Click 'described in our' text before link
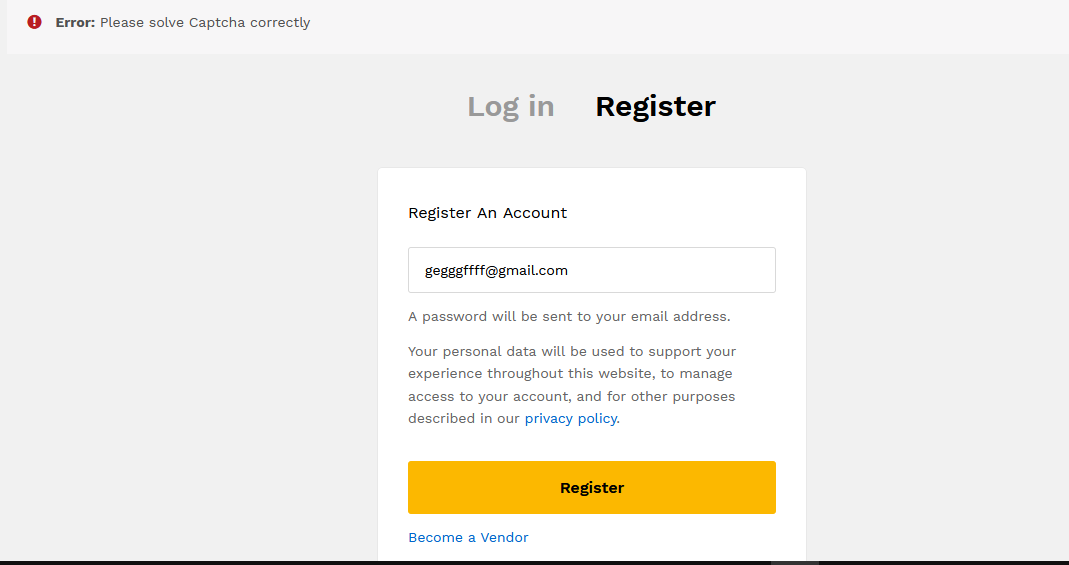This screenshot has height=565, width=1069. click(x=464, y=418)
